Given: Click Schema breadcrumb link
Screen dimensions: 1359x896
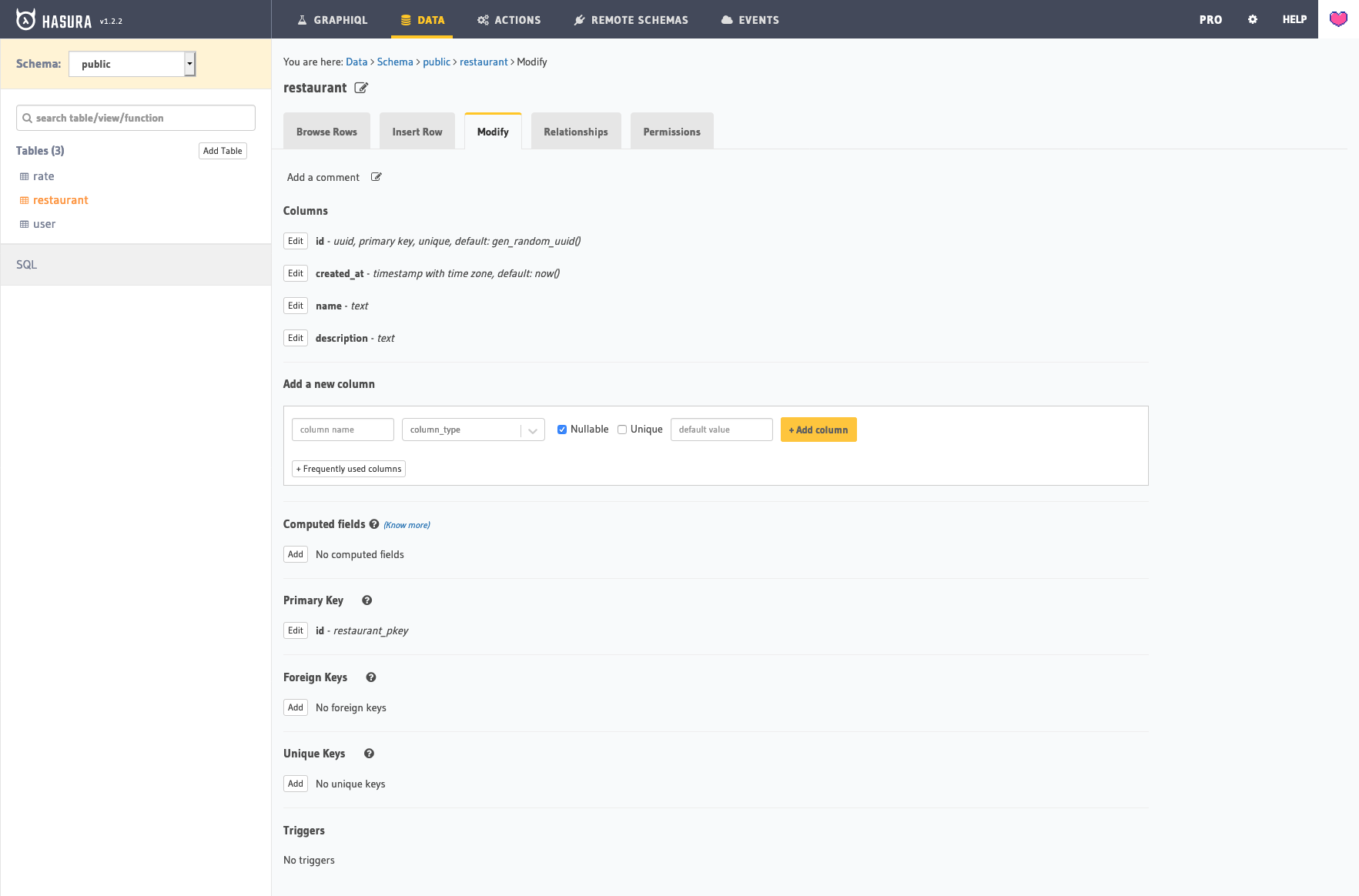Looking at the screenshot, I should (x=395, y=62).
